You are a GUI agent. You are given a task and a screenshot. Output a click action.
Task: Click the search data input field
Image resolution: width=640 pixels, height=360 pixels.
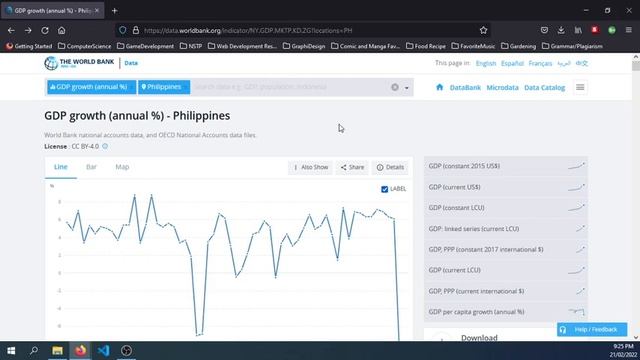(290, 87)
